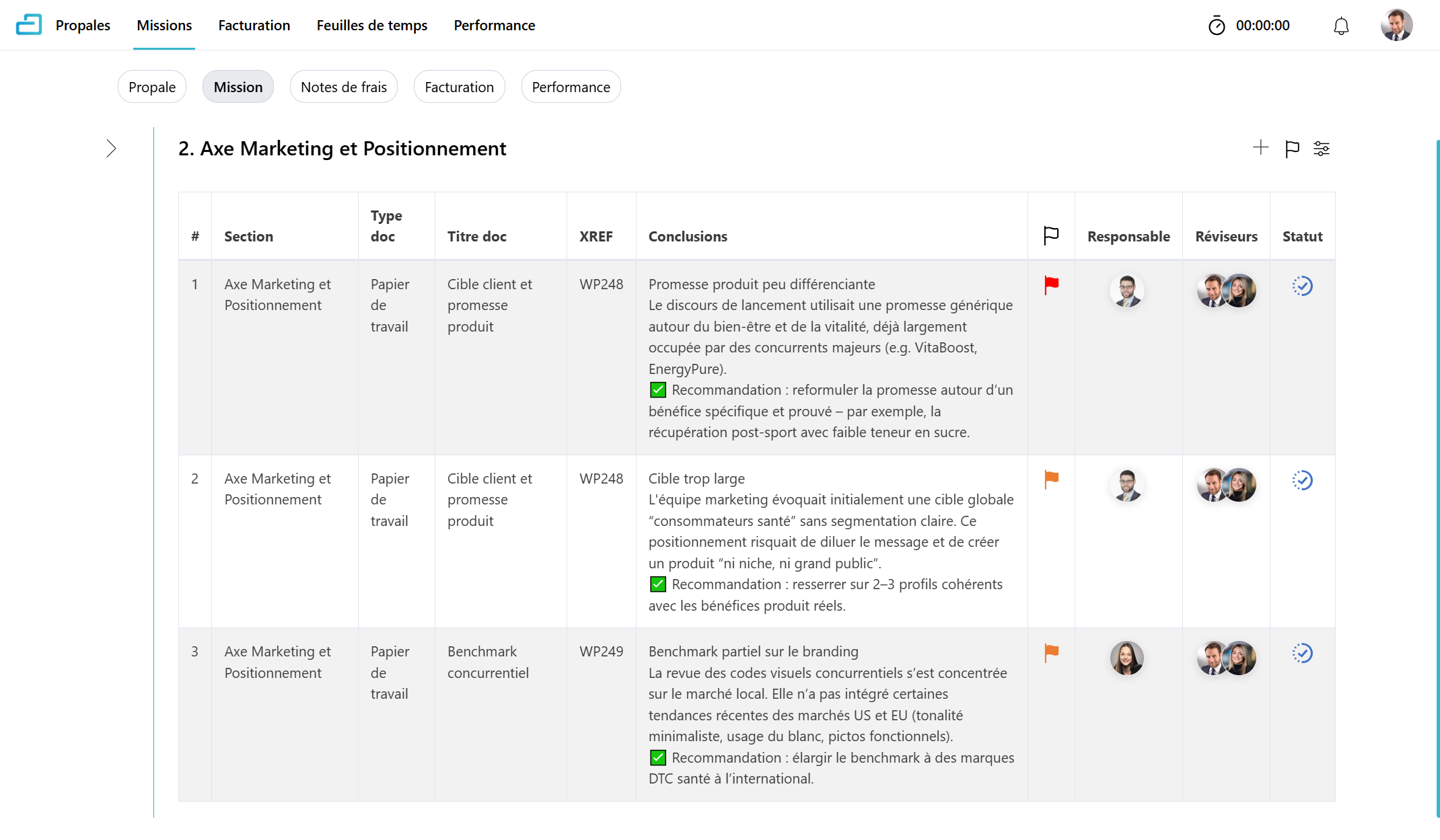Toggle the status check icon in row 3
This screenshot has width=1440, height=840.
[1302, 653]
